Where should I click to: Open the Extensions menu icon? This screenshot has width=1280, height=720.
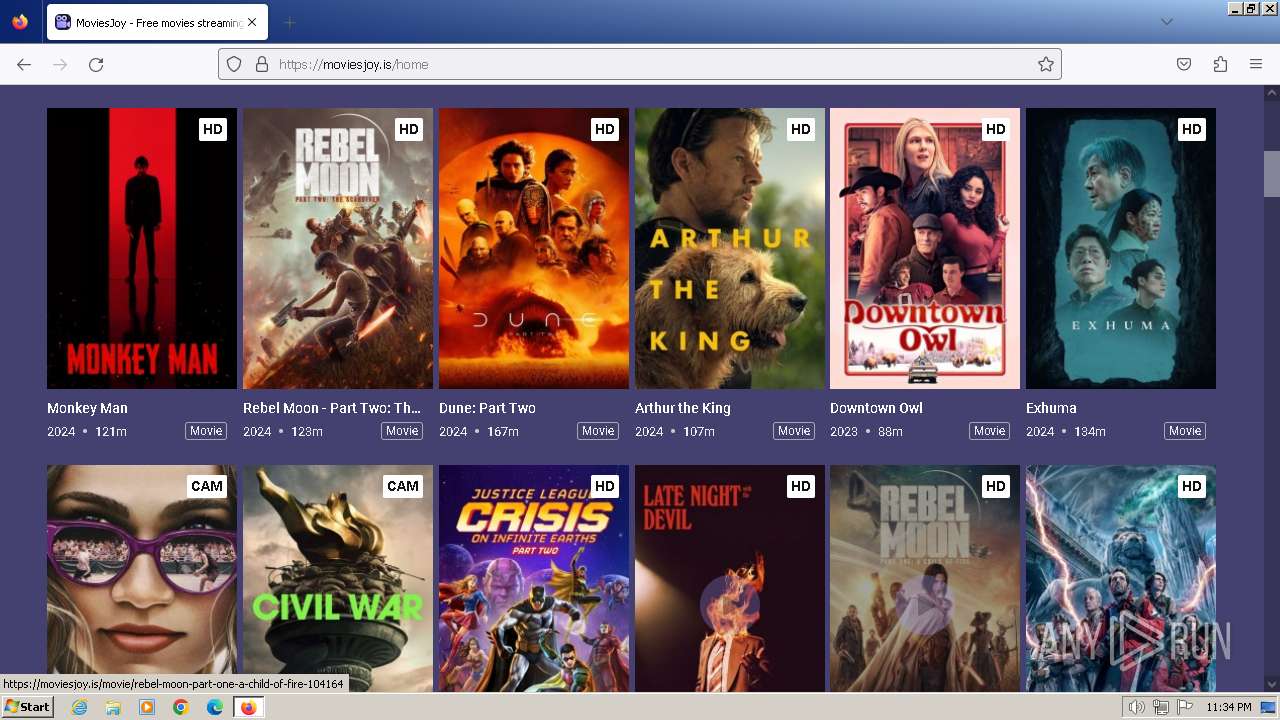coord(1220,64)
